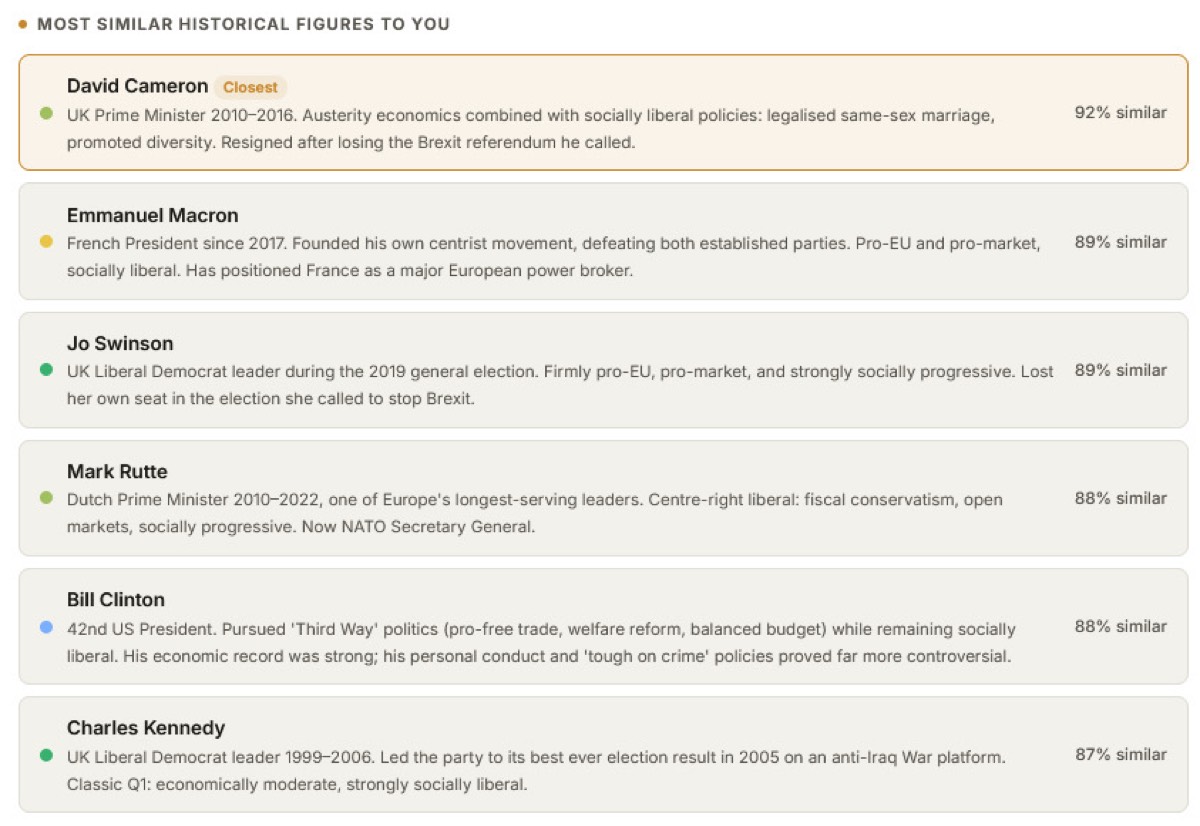Click the orange bullet before the section heading
1200x826 pixels.
point(23,24)
